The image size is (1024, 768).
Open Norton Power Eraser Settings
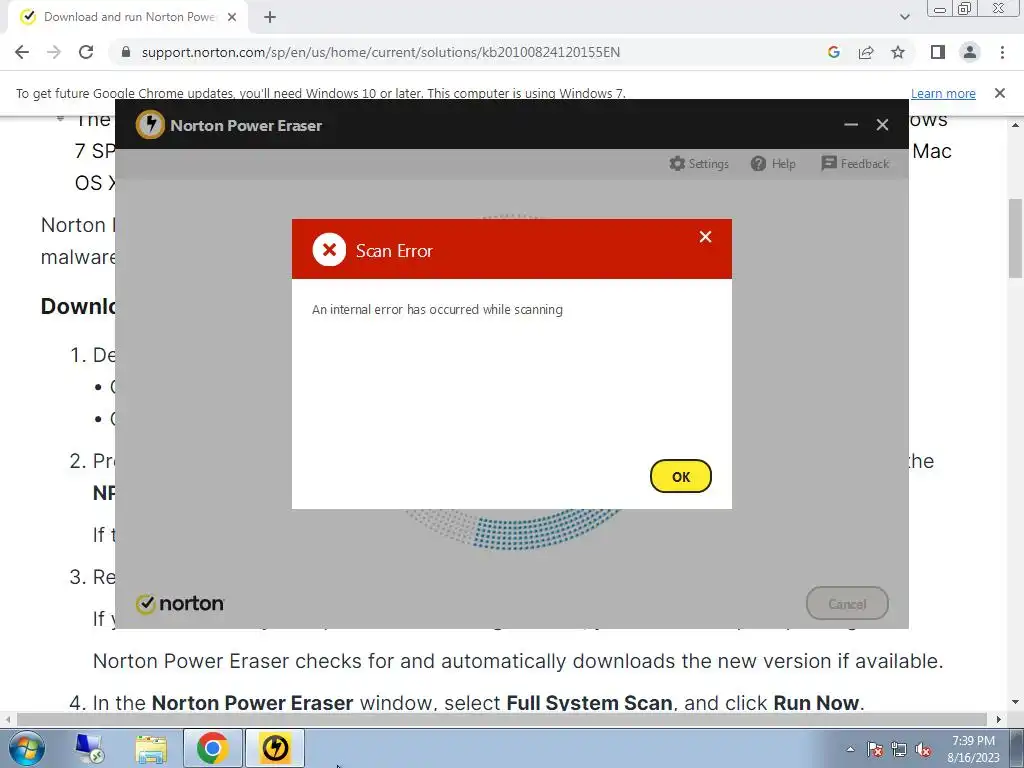tap(699, 163)
